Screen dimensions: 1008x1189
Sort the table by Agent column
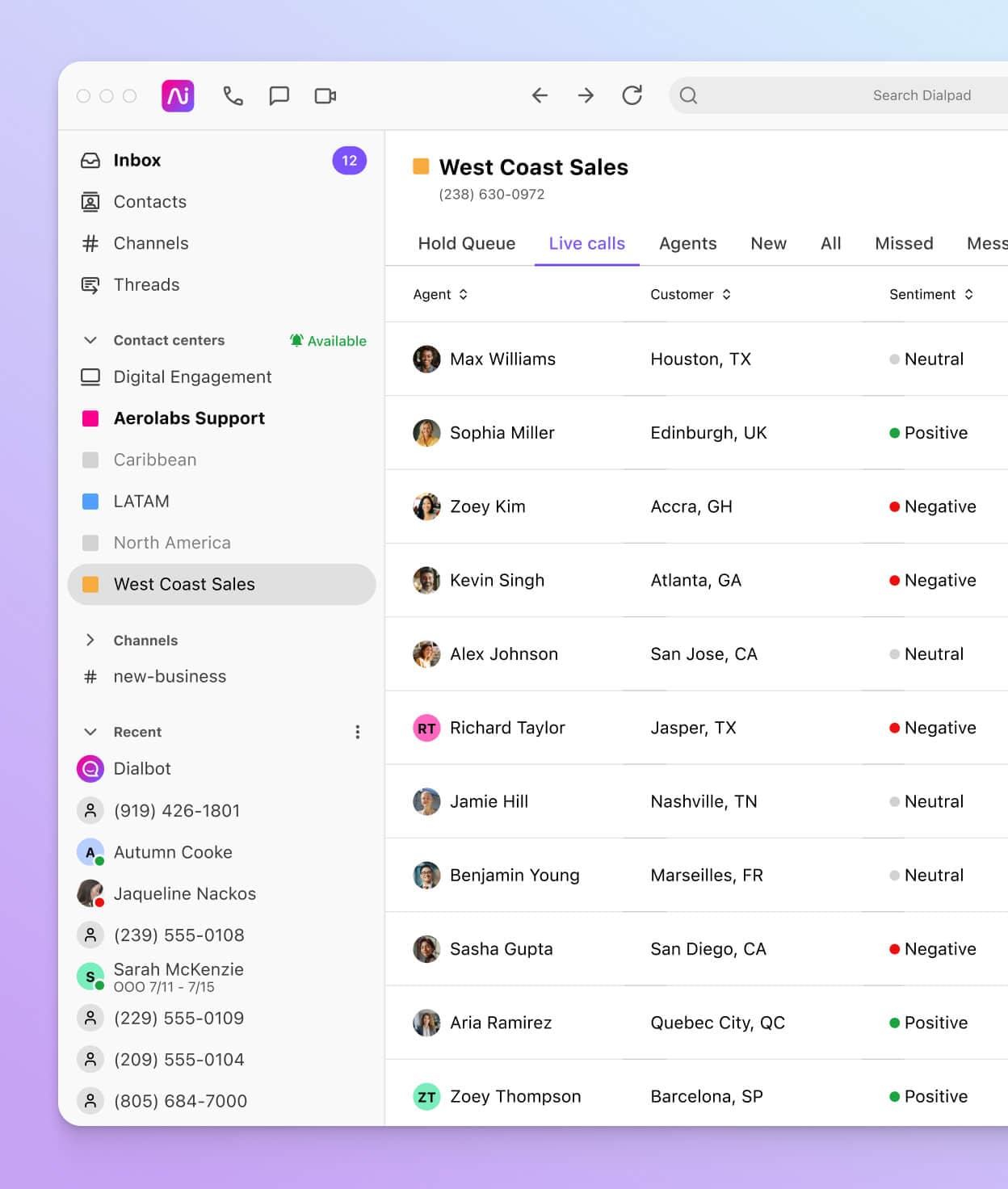tap(463, 294)
